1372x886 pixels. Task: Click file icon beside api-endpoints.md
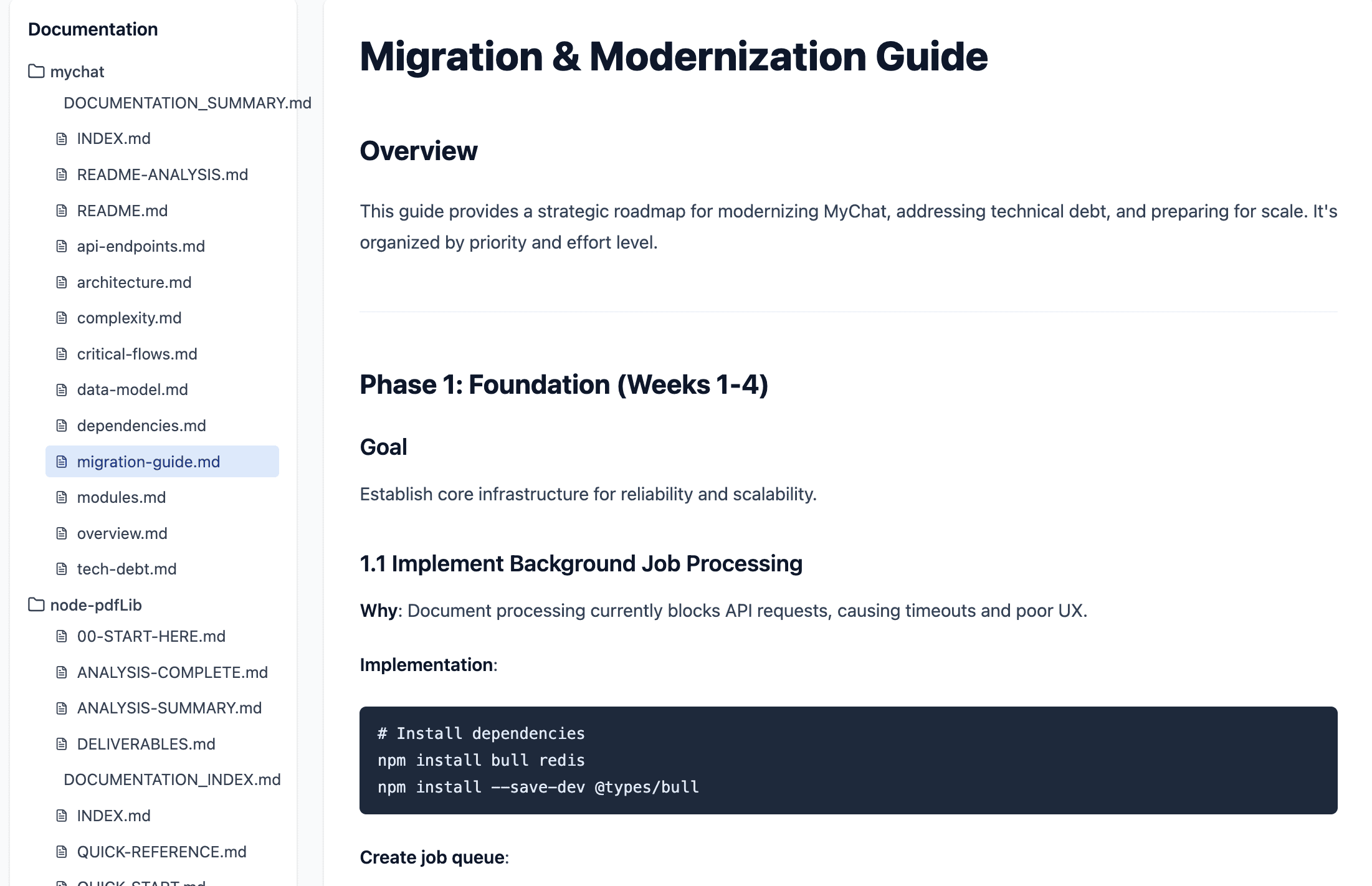pyautogui.click(x=62, y=246)
